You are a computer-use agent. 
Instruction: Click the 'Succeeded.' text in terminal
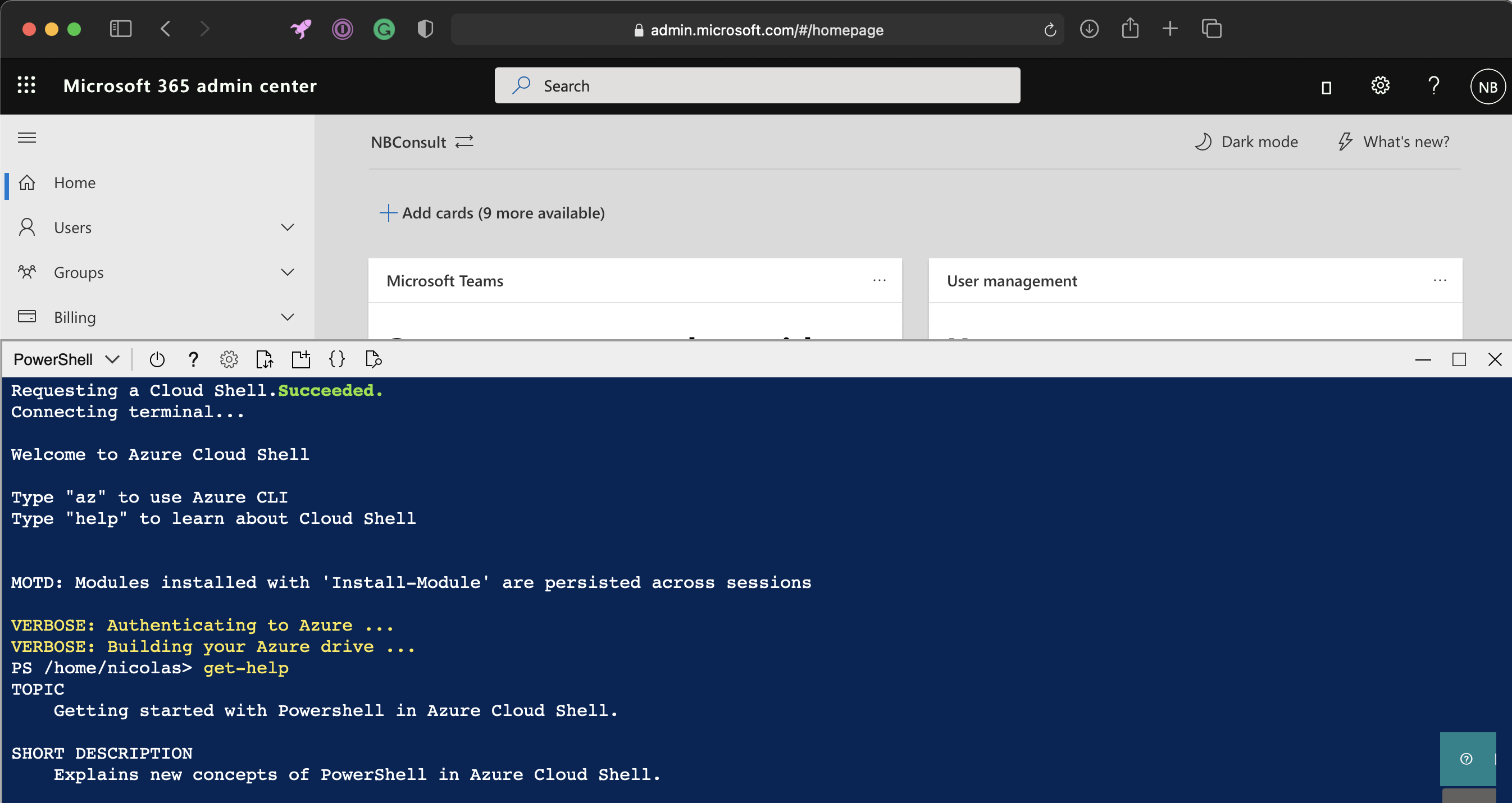click(330, 390)
